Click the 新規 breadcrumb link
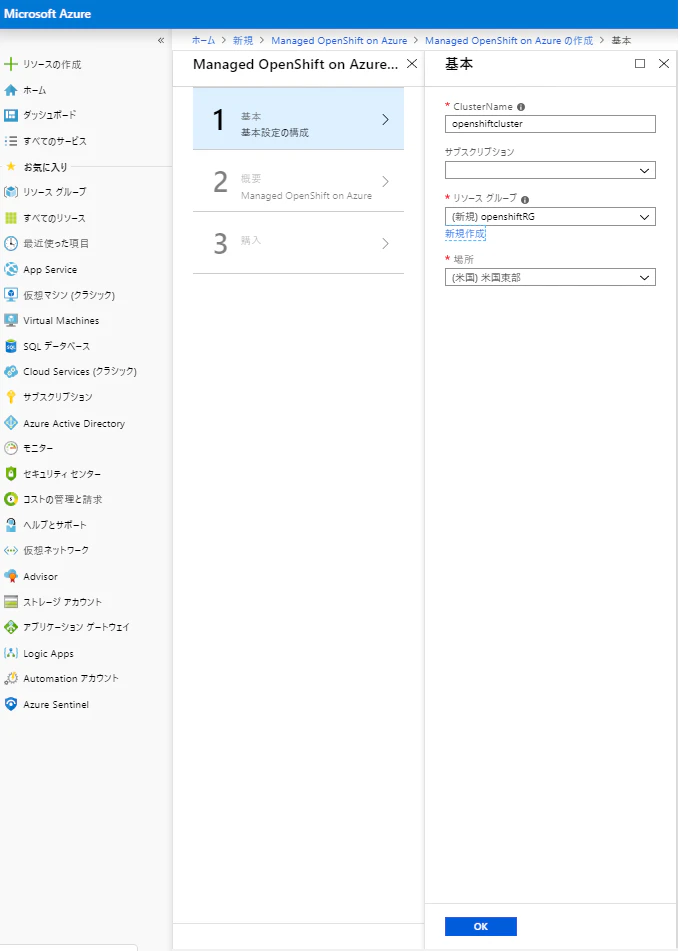The width and height of the screenshot is (680, 951). click(x=243, y=40)
